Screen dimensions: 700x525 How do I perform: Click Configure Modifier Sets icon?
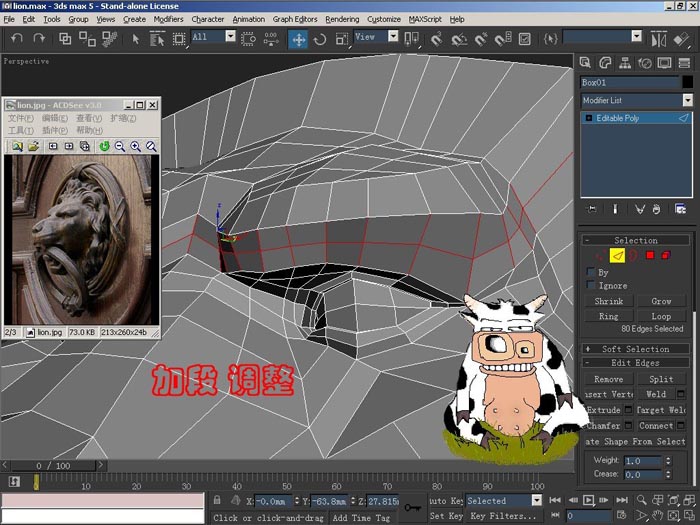680,209
